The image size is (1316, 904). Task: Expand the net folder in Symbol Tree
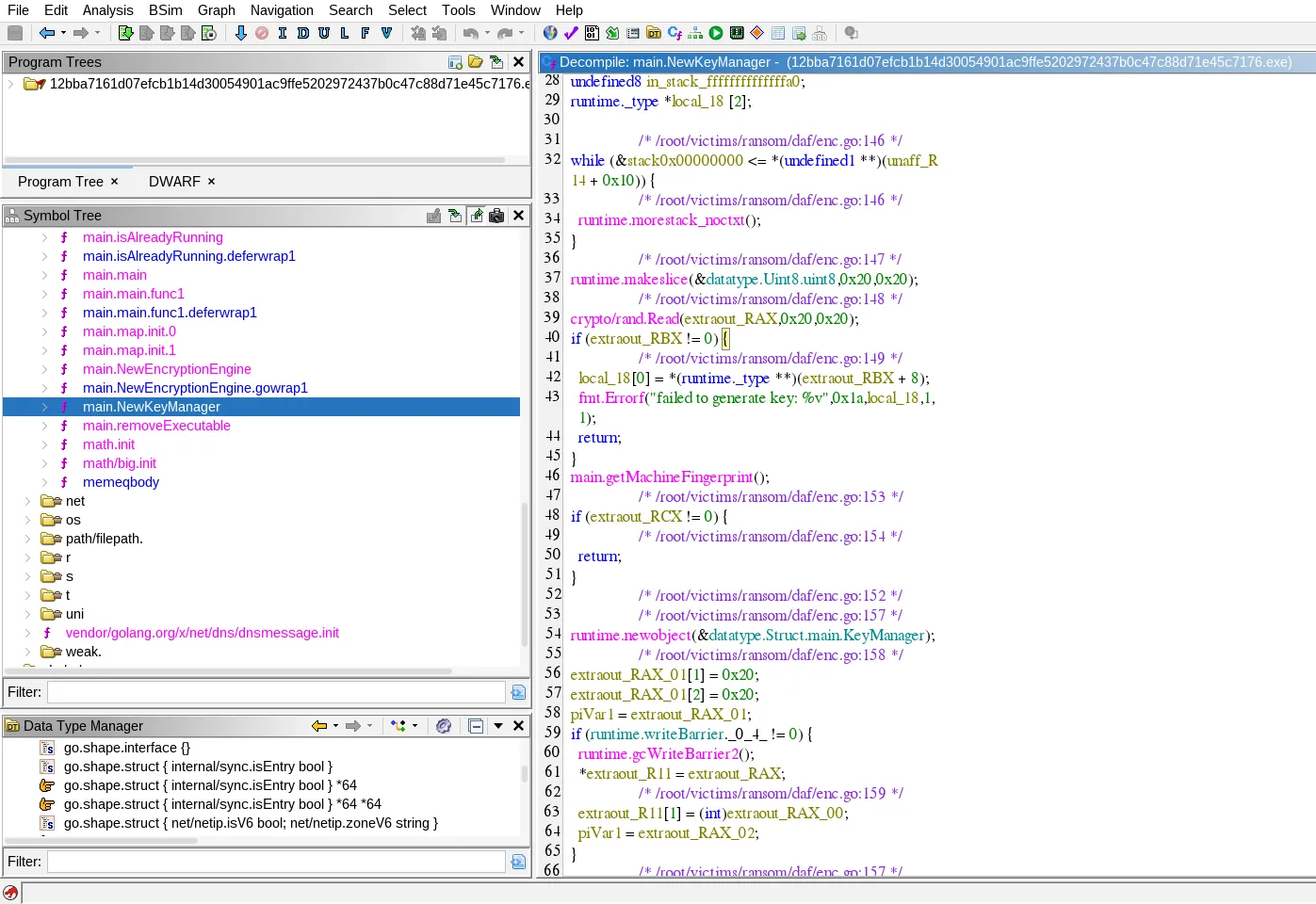[27, 501]
